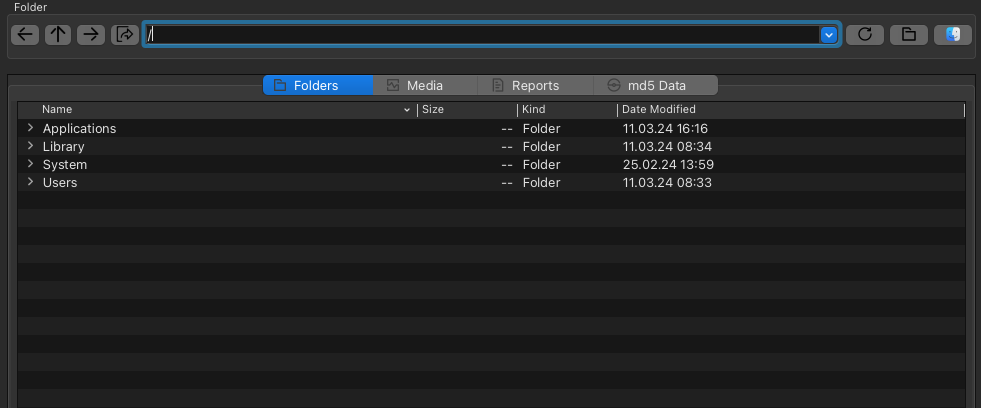The image size is (981, 408).
Task: Go up to the parent folder
Action: [x=58, y=34]
